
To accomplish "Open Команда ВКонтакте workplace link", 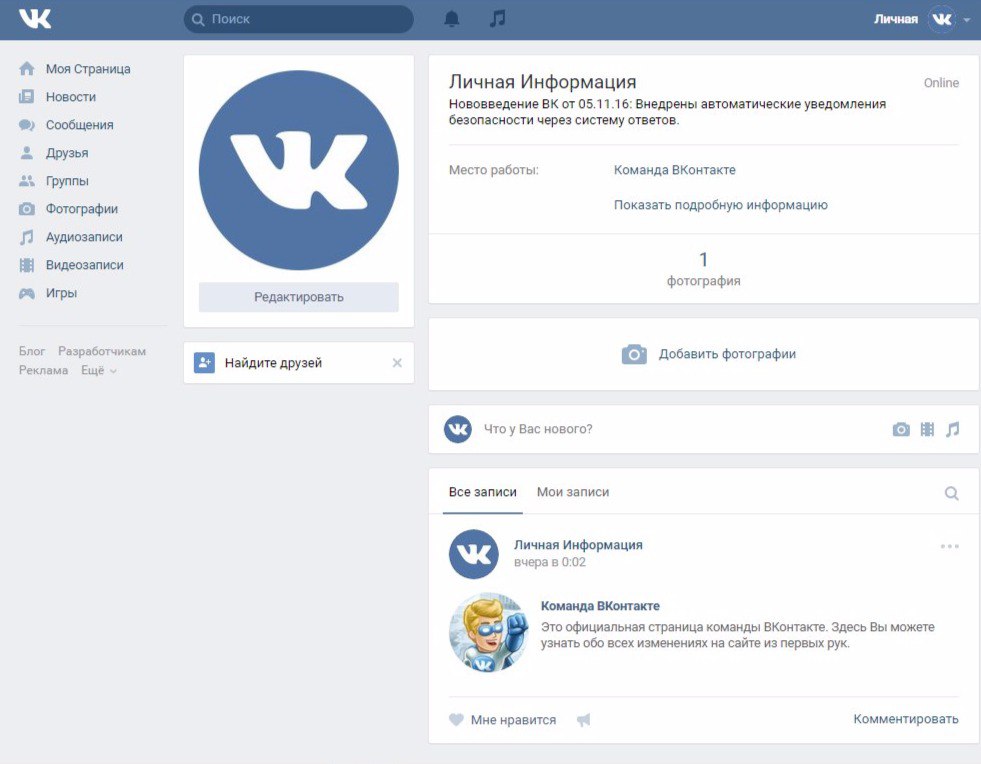I will point(674,170).
